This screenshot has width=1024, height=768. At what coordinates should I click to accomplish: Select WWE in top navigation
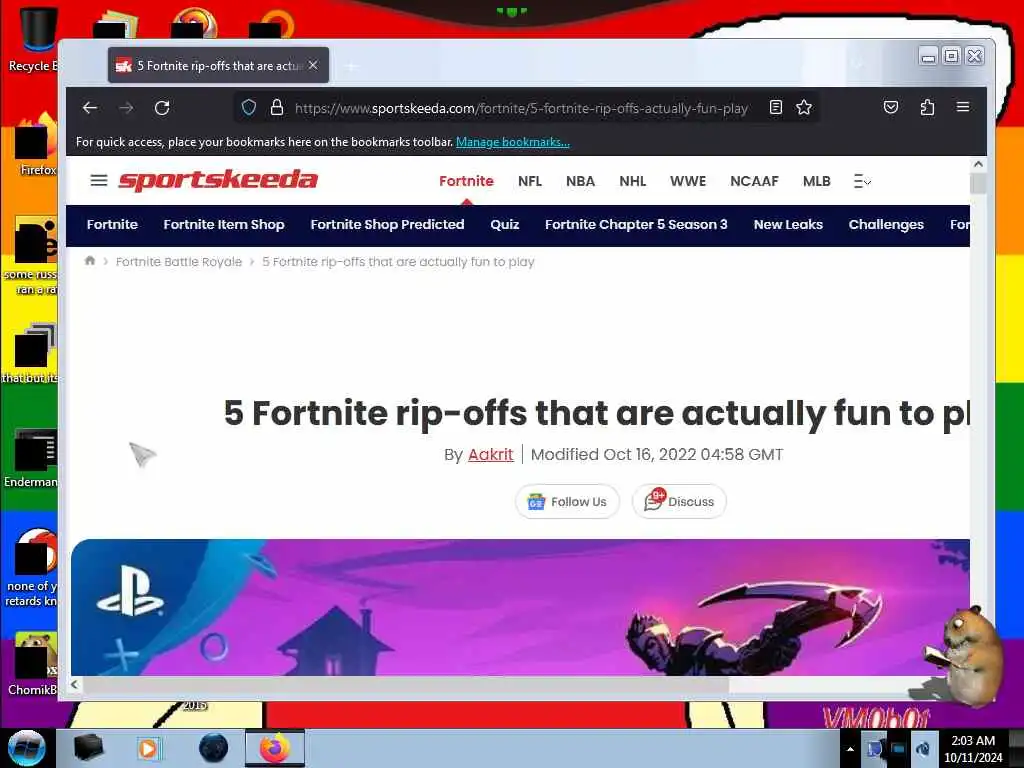[688, 181]
